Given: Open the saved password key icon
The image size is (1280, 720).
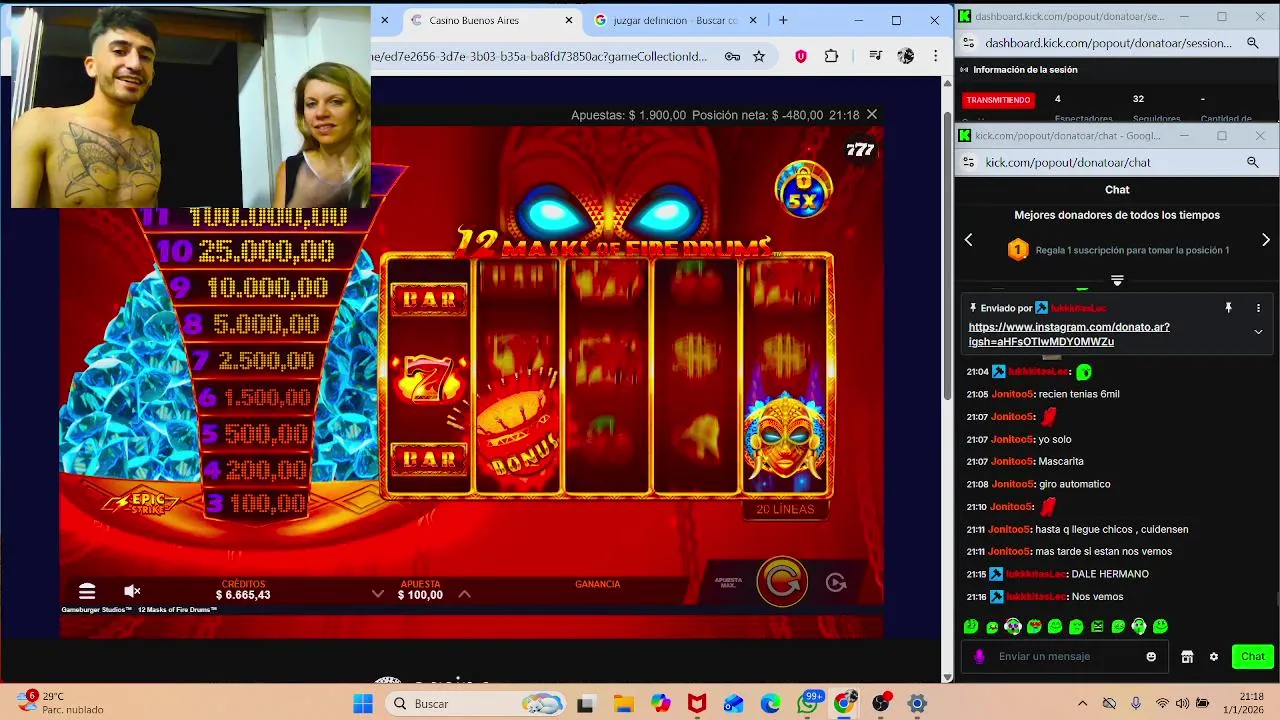Looking at the screenshot, I should [x=732, y=57].
